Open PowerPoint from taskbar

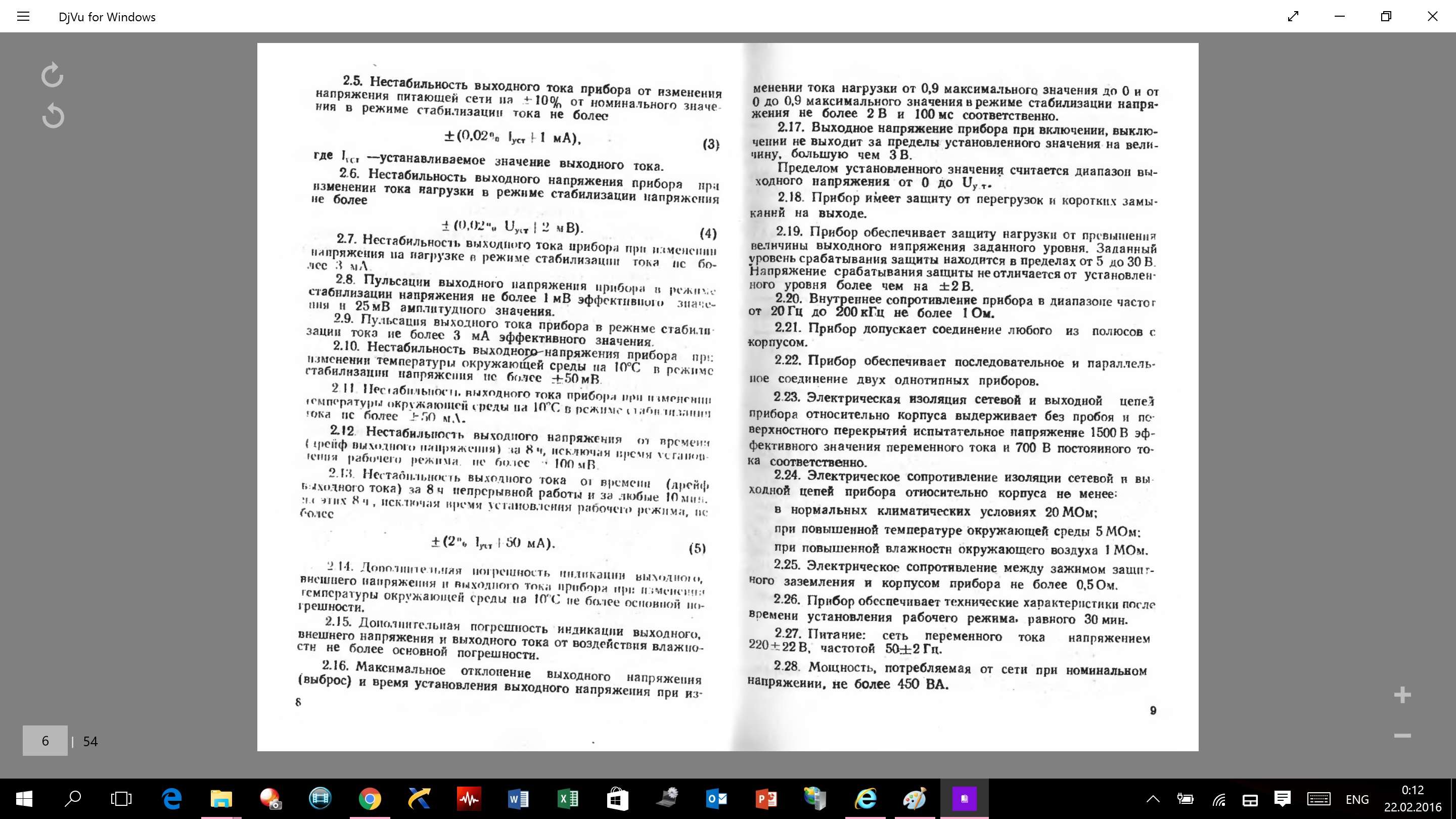[766, 799]
